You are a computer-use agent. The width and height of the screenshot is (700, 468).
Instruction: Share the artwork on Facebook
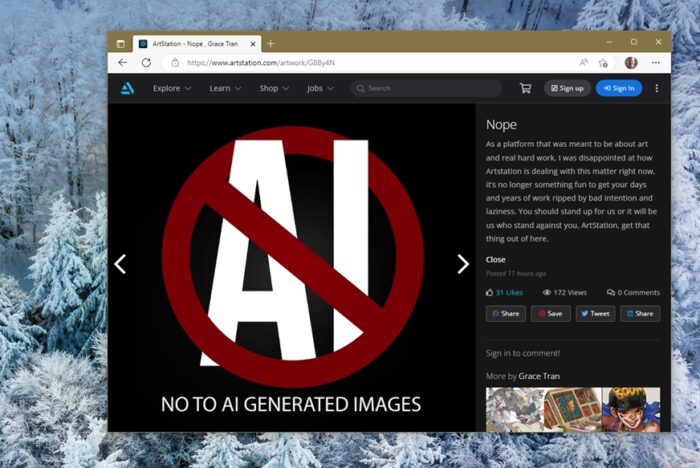pyautogui.click(x=505, y=313)
